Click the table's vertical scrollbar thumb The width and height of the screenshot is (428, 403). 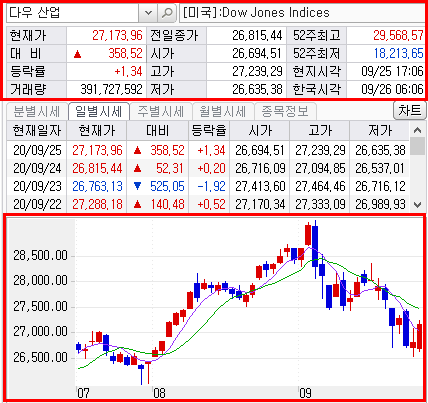tap(418, 147)
